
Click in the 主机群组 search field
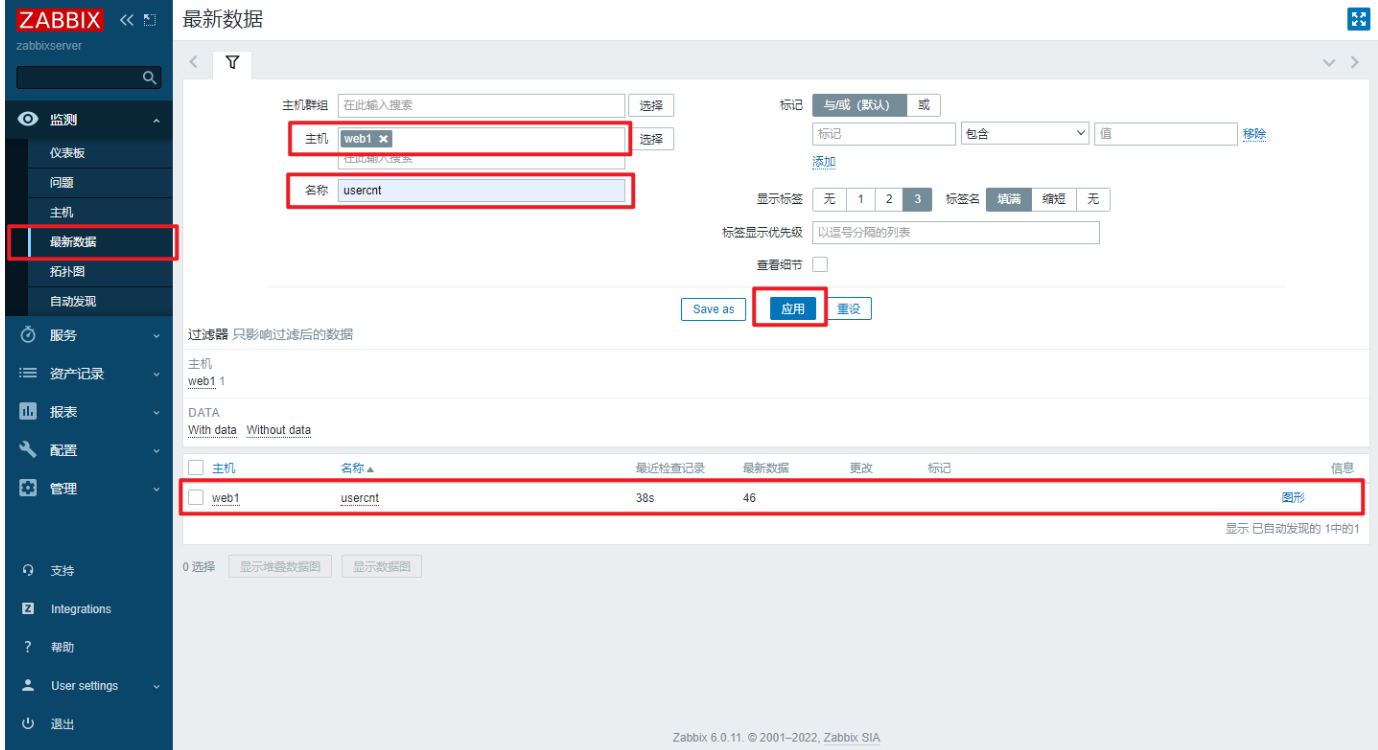click(x=481, y=105)
